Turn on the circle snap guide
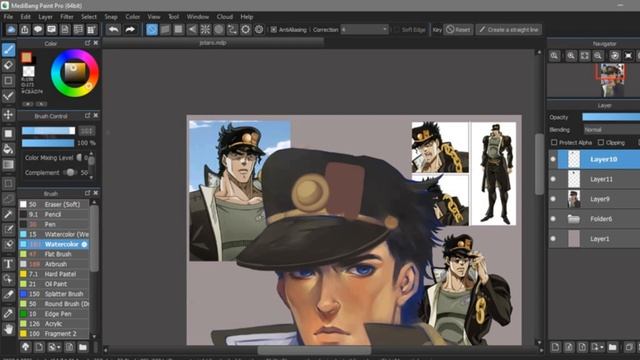 pyautogui.click(x=219, y=29)
